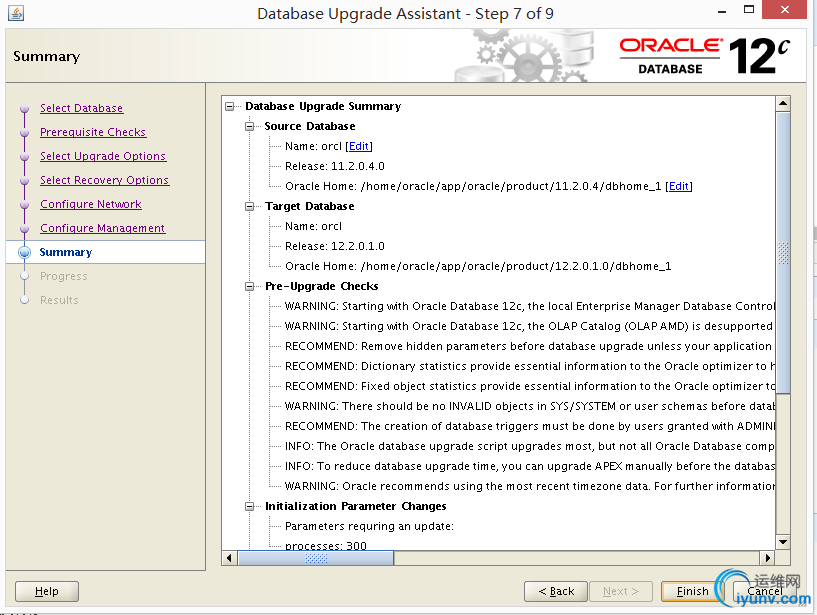817x615 pixels.
Task: Minimize the Database Upgrade Assistant window
Action: click(722, 11)
